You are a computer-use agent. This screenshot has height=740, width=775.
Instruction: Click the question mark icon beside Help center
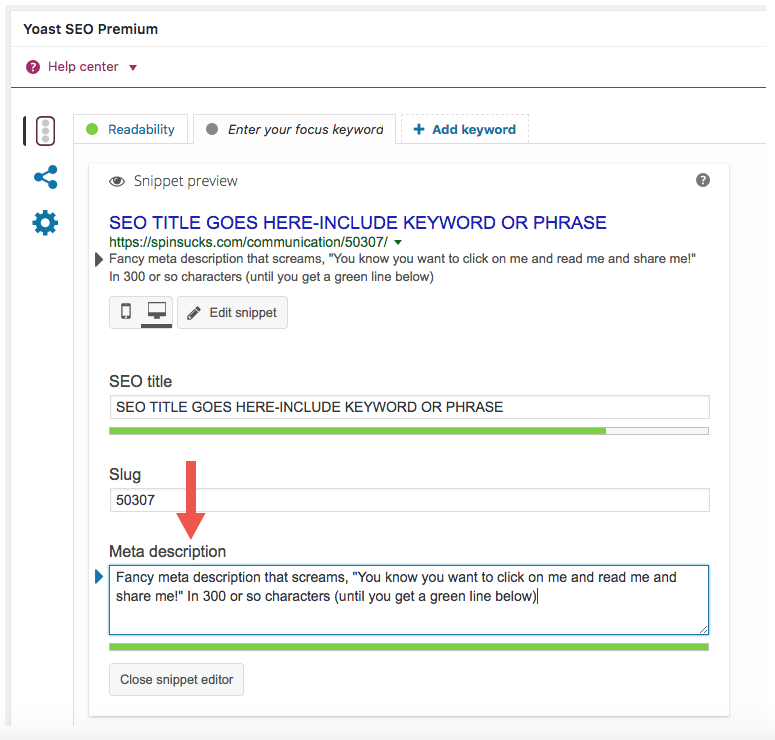(33, 67)
